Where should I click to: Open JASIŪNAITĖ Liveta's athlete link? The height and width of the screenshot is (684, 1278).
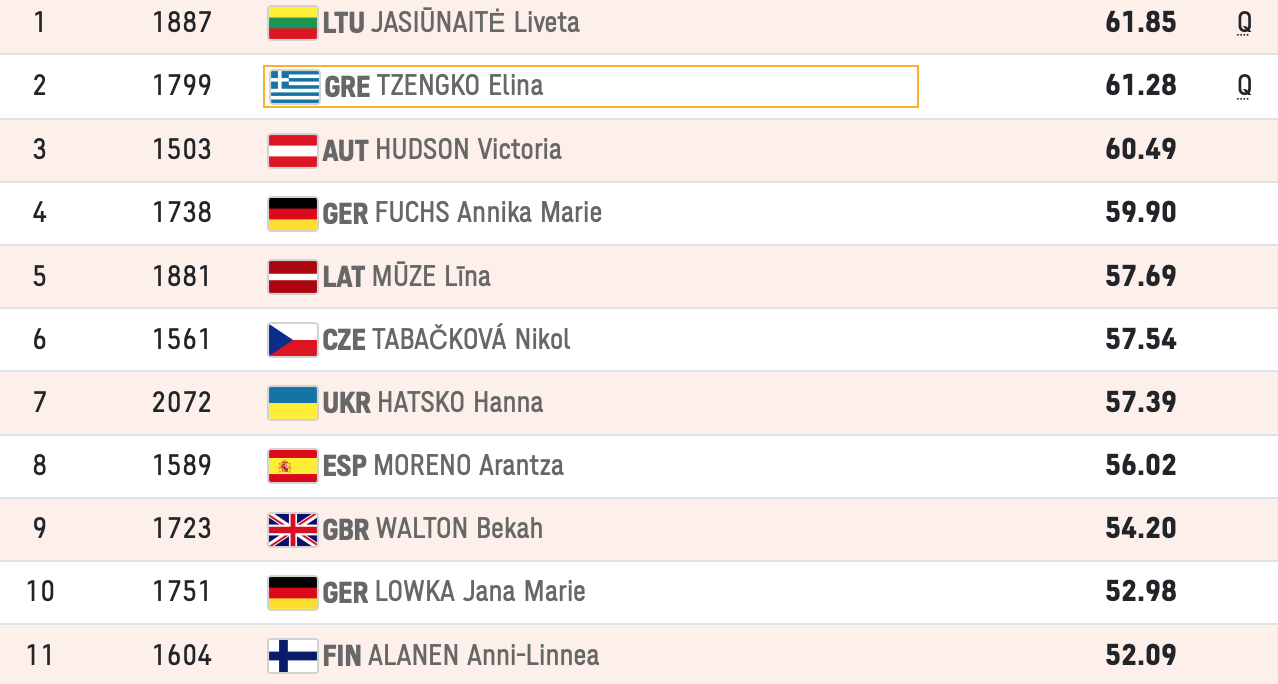tap(474, 23)
